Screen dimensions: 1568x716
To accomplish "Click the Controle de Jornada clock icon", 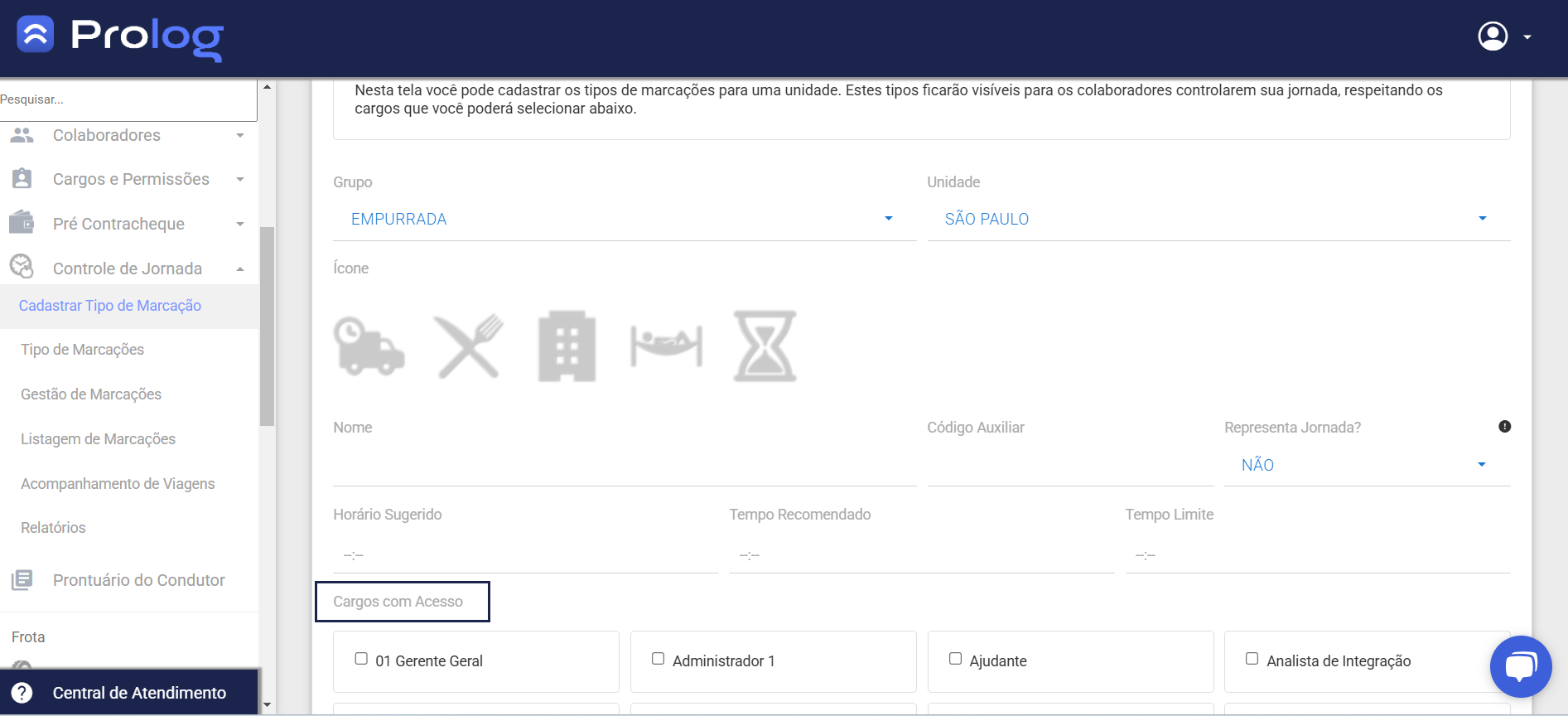I will 22,267.
